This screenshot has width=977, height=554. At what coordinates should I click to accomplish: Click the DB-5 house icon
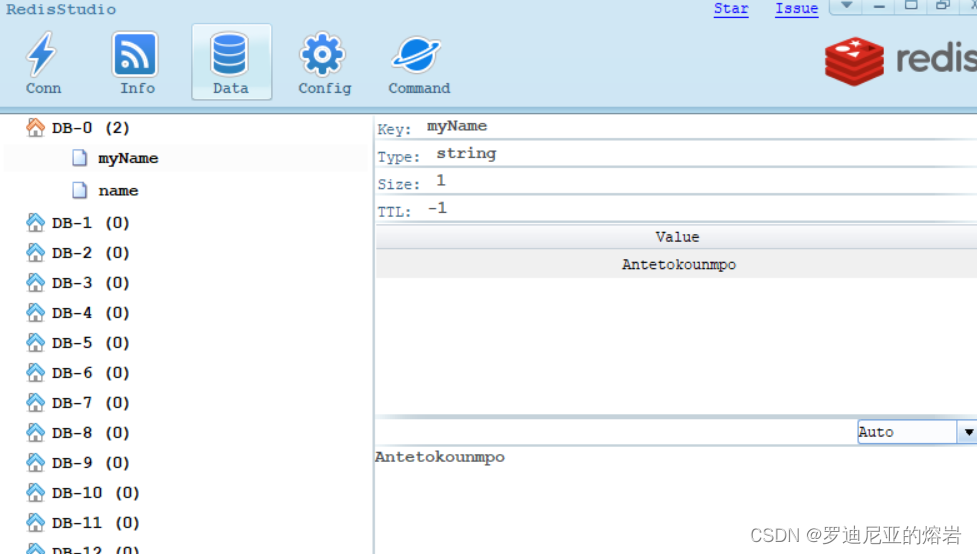[x=36, y=342]
